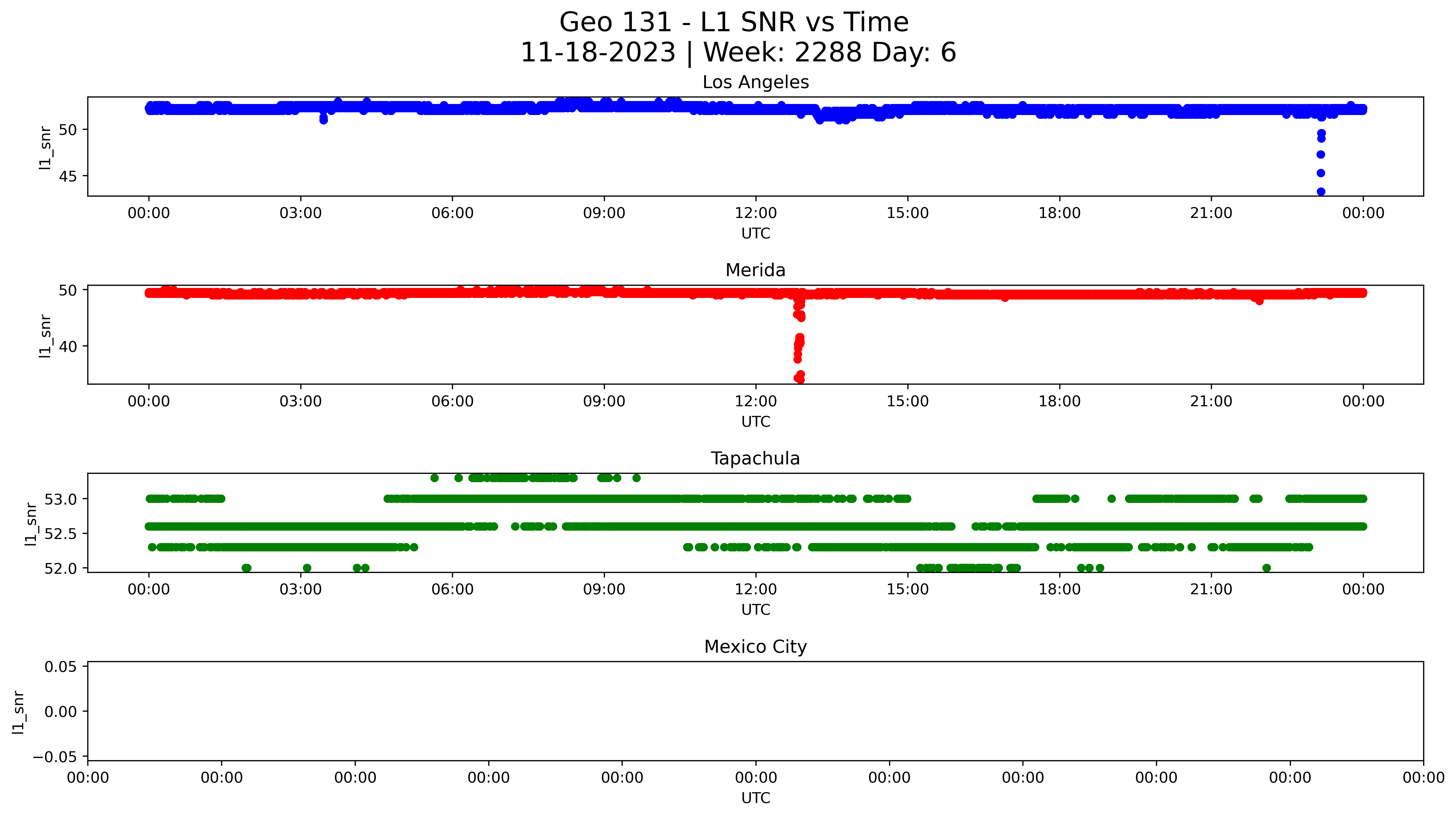Viewport: 1456px width, 817px height.
Task: Click the '18:00' tick under Los Angeles plot
Action: pyautogui.click(x=1059, y=214)
